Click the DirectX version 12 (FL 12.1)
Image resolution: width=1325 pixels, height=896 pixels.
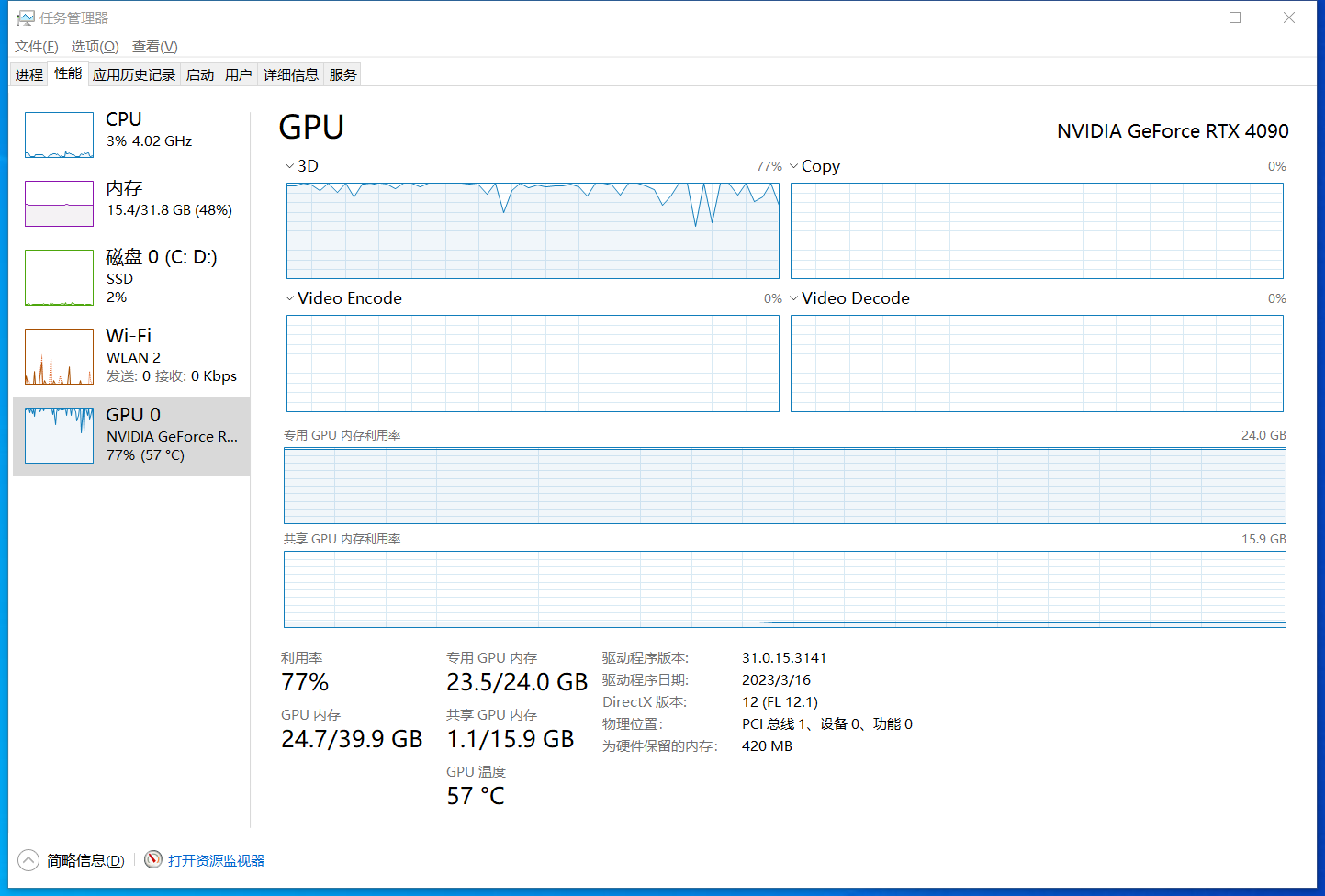tap(780, 702)
